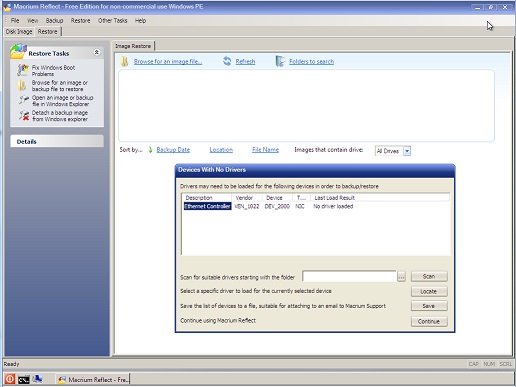Viewport: 516px width, 387px height.
Task: Open the Folders to search link
Action: pyautogui.click(x=311, y=62)
